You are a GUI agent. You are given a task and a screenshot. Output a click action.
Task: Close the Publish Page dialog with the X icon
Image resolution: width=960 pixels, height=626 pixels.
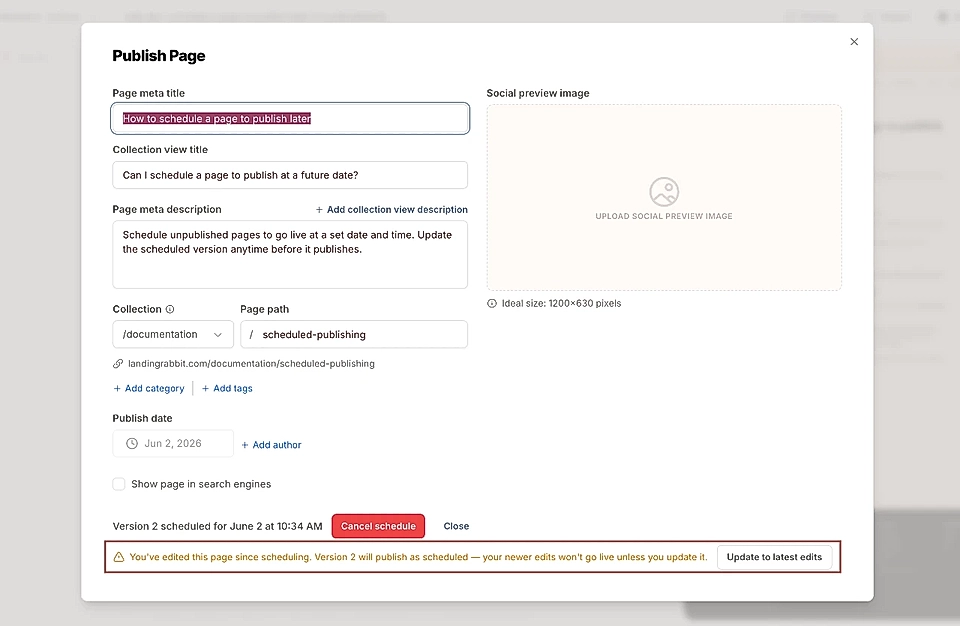pos(854,42)
